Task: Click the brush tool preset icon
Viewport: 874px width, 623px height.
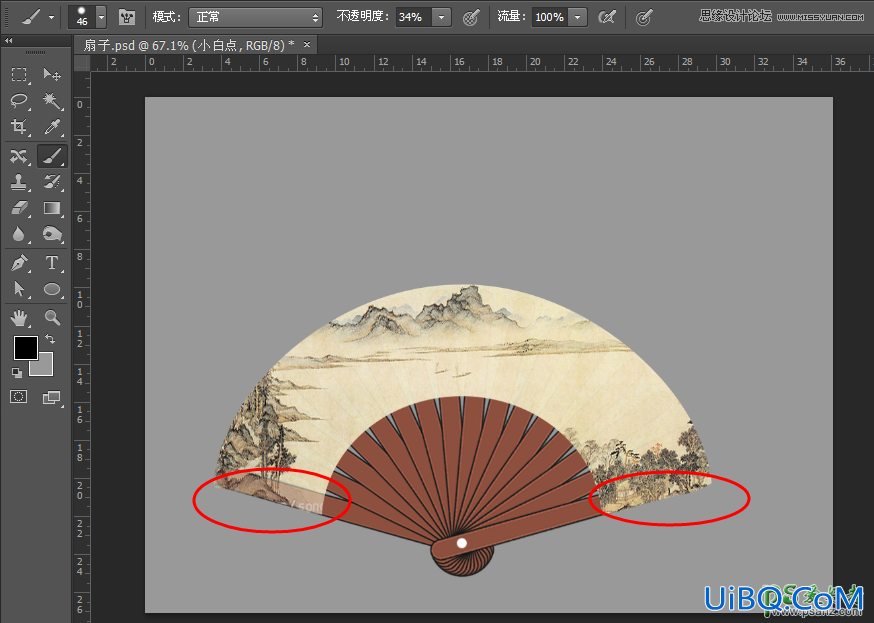Action: click(31, 17)
